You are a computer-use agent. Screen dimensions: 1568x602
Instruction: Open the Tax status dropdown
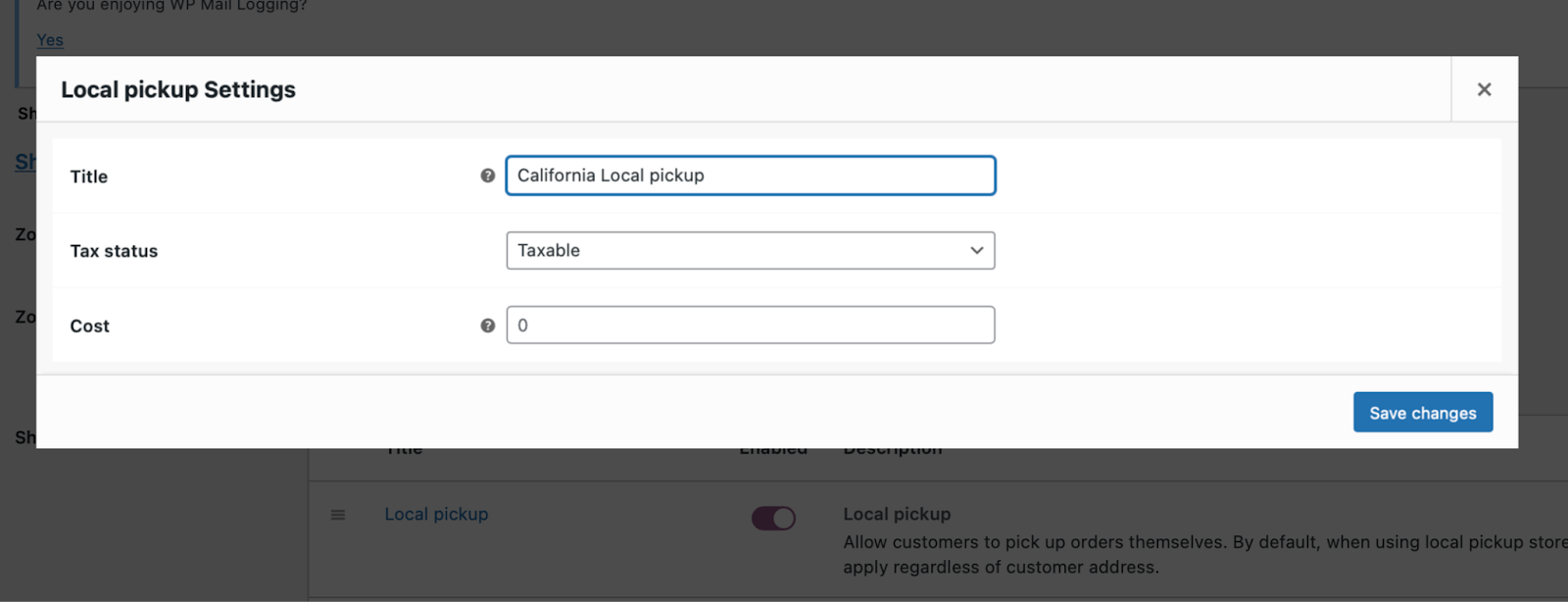(x=750, y=251)
